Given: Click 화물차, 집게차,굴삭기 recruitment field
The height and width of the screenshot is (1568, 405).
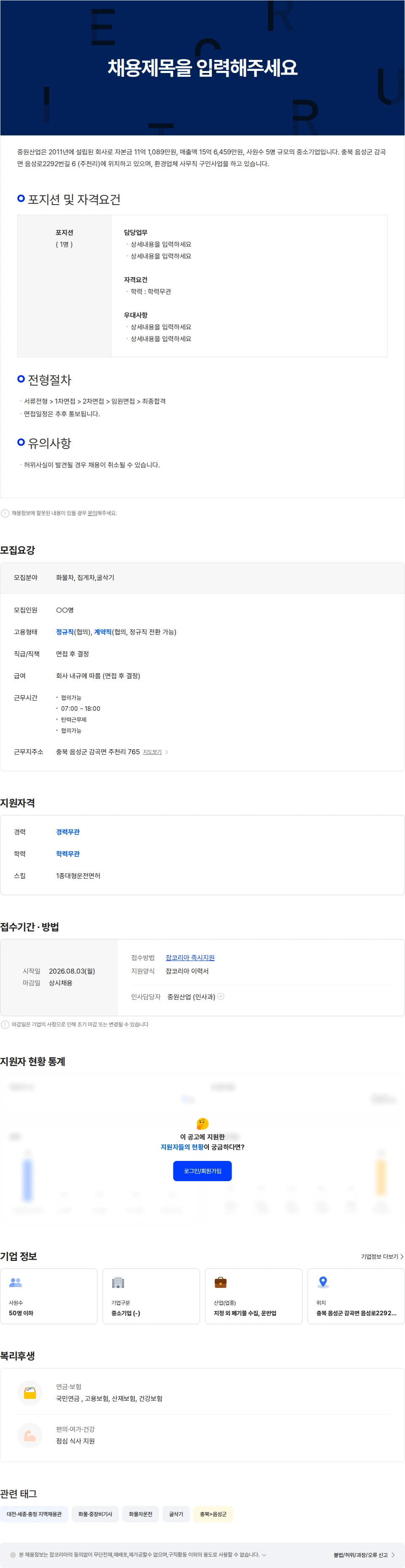Looking at the screenshot, I should (x=85, y=578).
